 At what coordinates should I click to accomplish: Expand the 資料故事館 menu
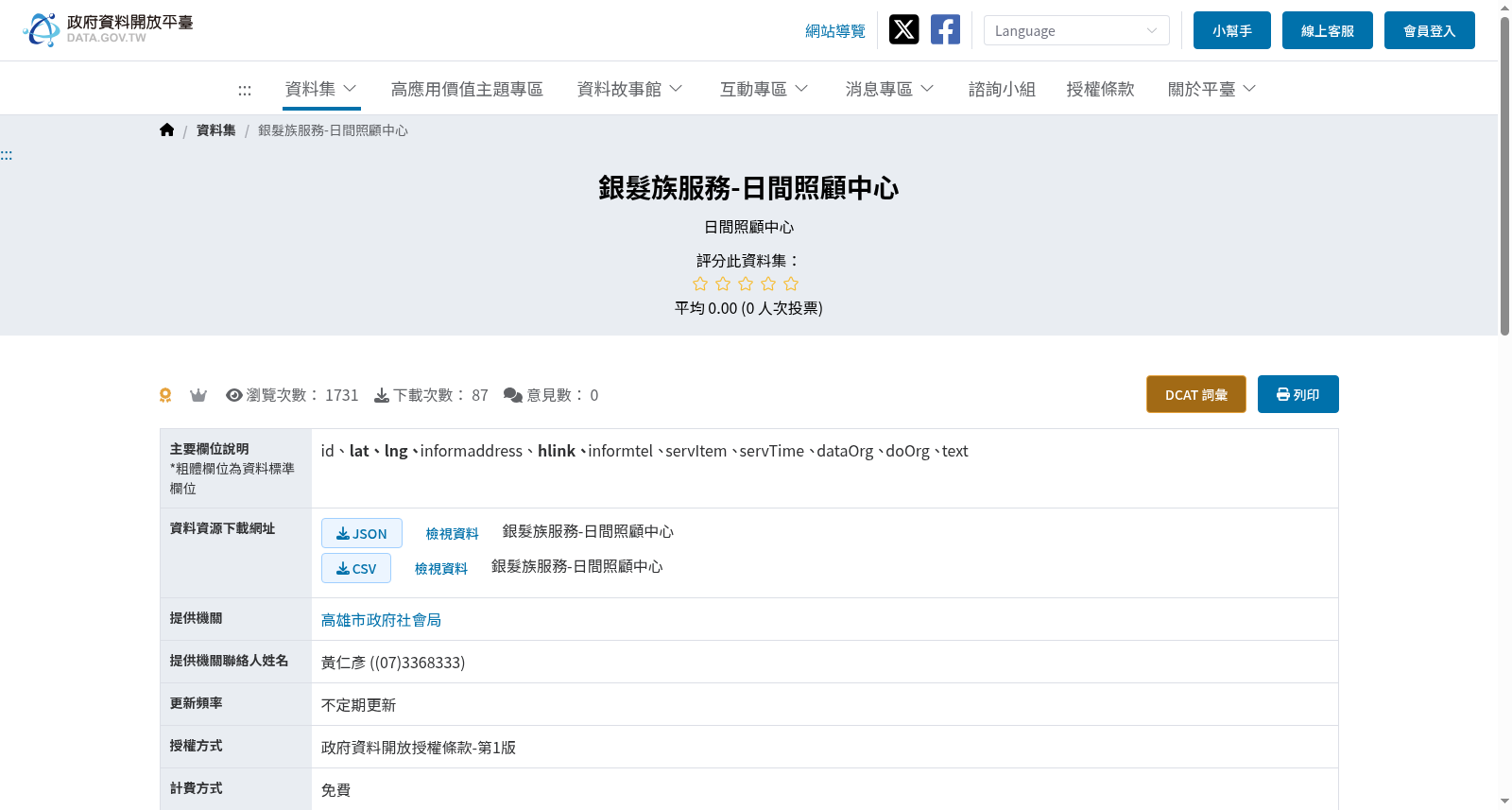[x=630, y=89]
